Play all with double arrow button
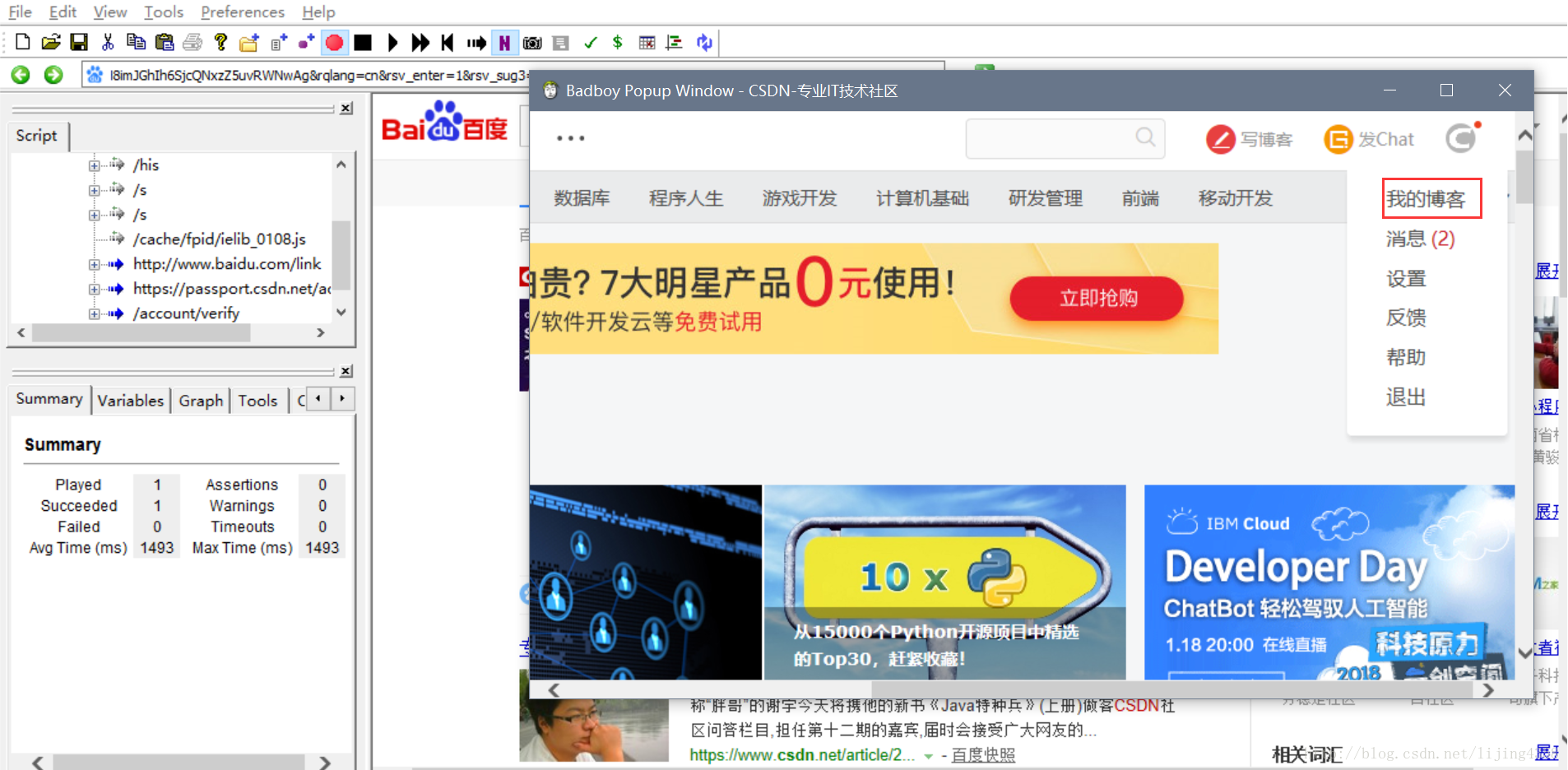Viewport: 1568px width, 770px height. 420,42
